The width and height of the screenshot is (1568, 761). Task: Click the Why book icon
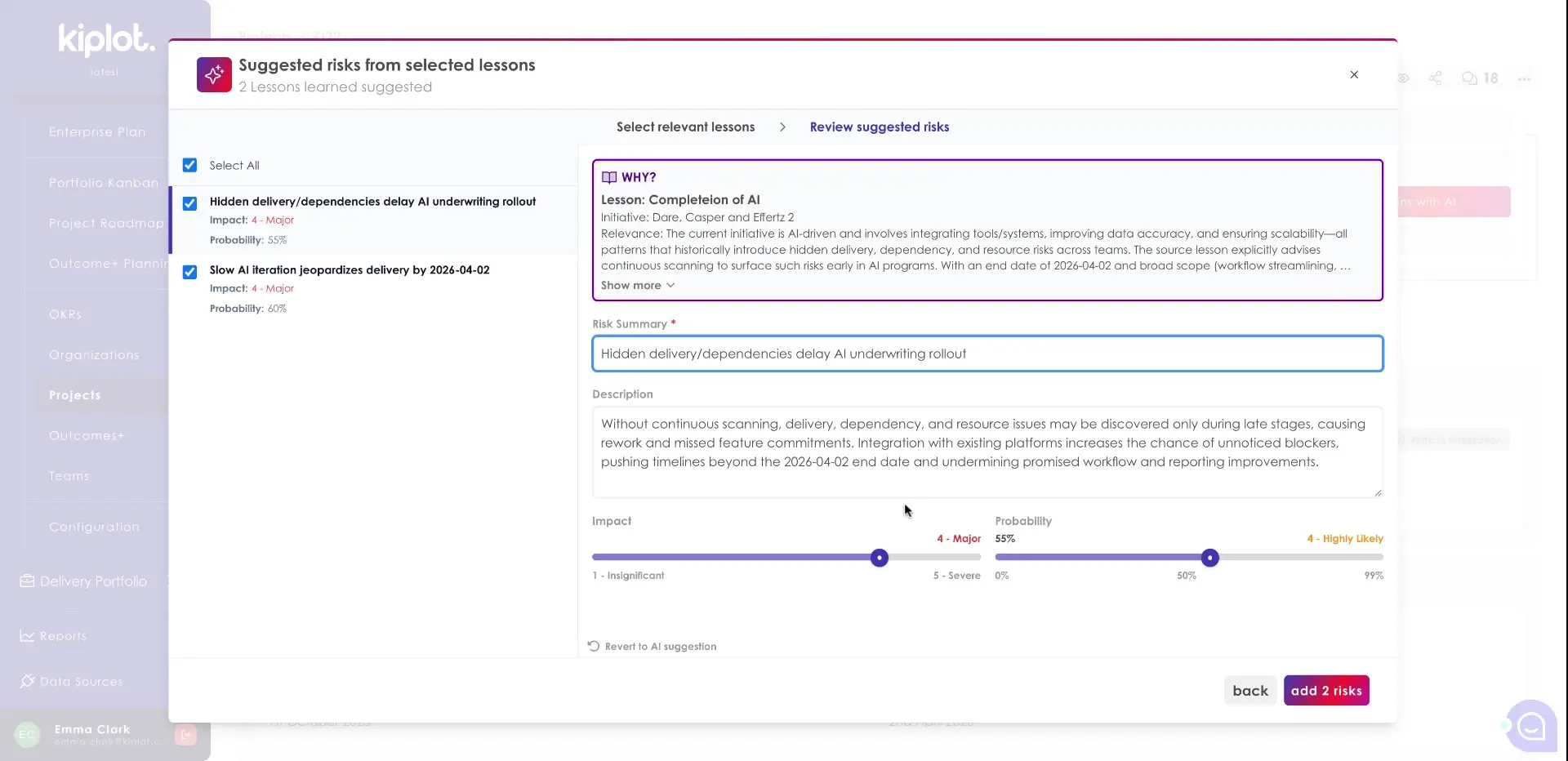point(609,177)
